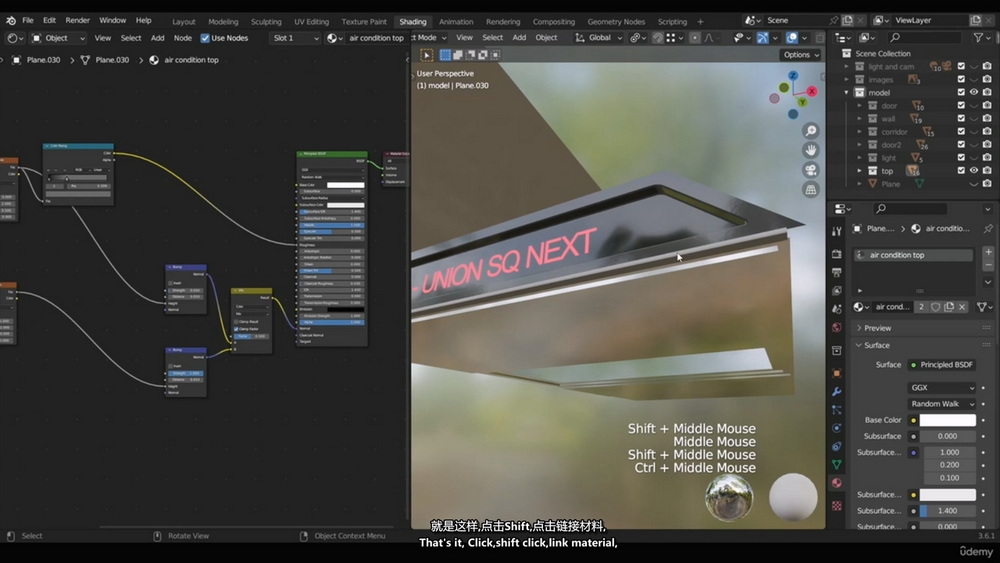Screen dimensions: 1000x563
Task: Open the Output properties tab
Action: click(837, 272)
